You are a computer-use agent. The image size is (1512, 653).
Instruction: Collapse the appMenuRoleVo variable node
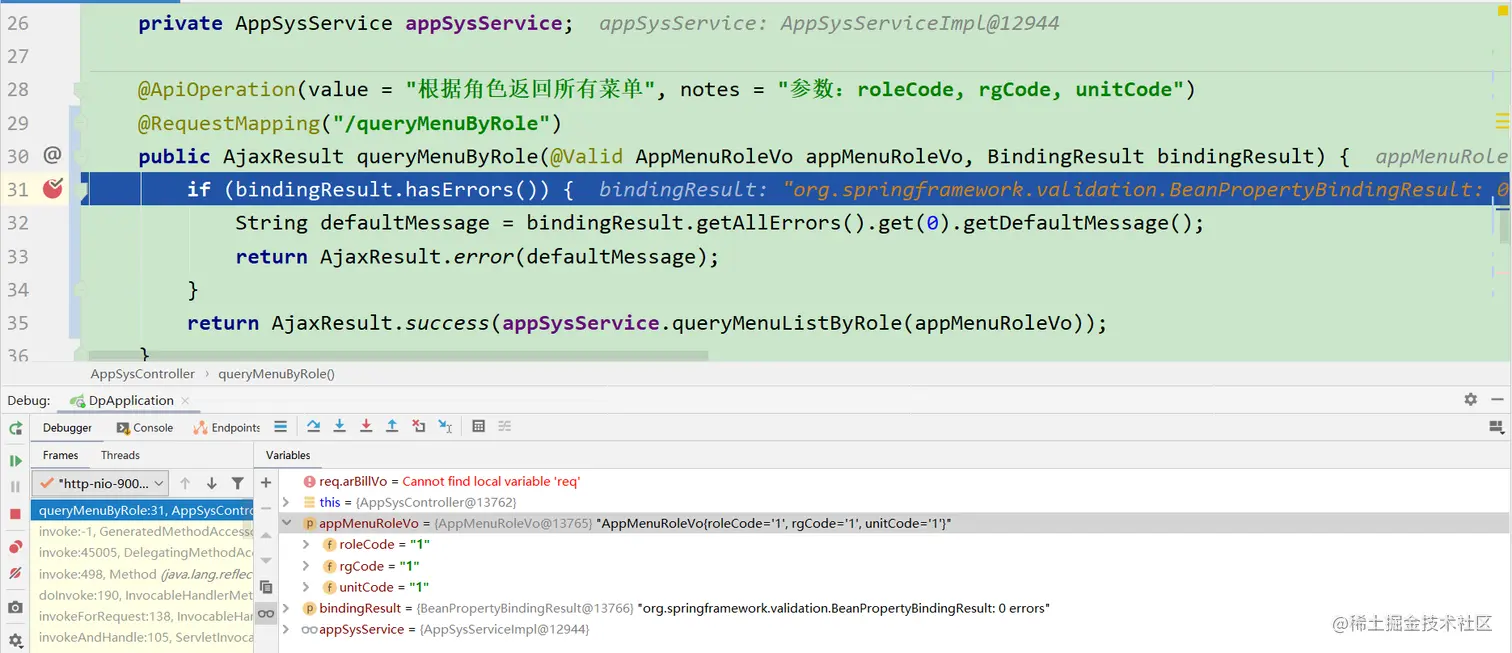pos(286,523)
